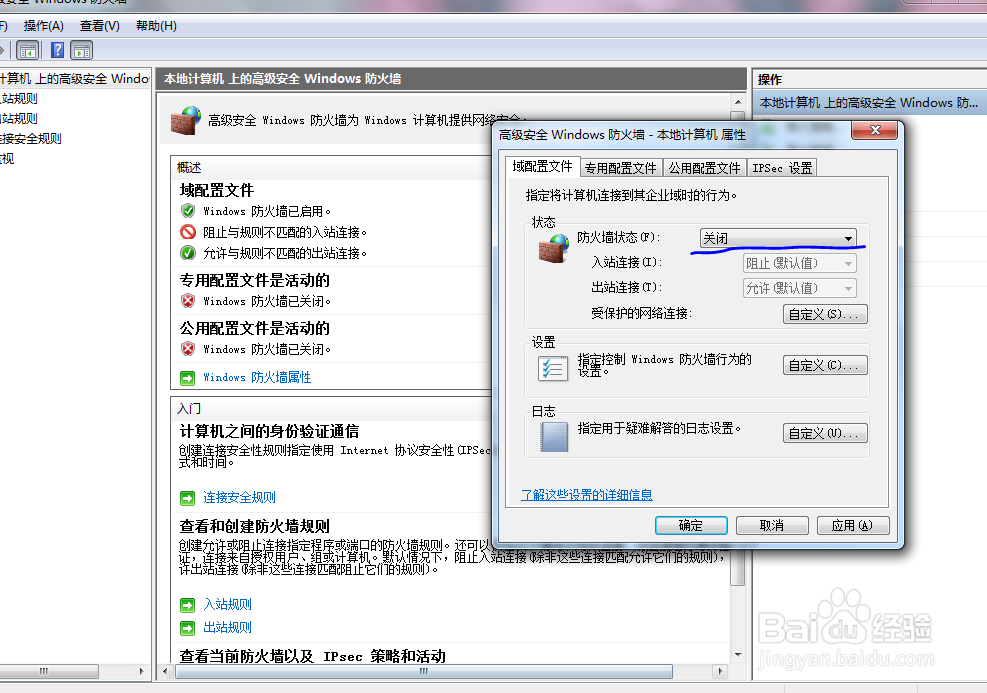Click the red shield under 公用配置文件是活动的
The height and width of the screenshot is (693, 987).
188,349
